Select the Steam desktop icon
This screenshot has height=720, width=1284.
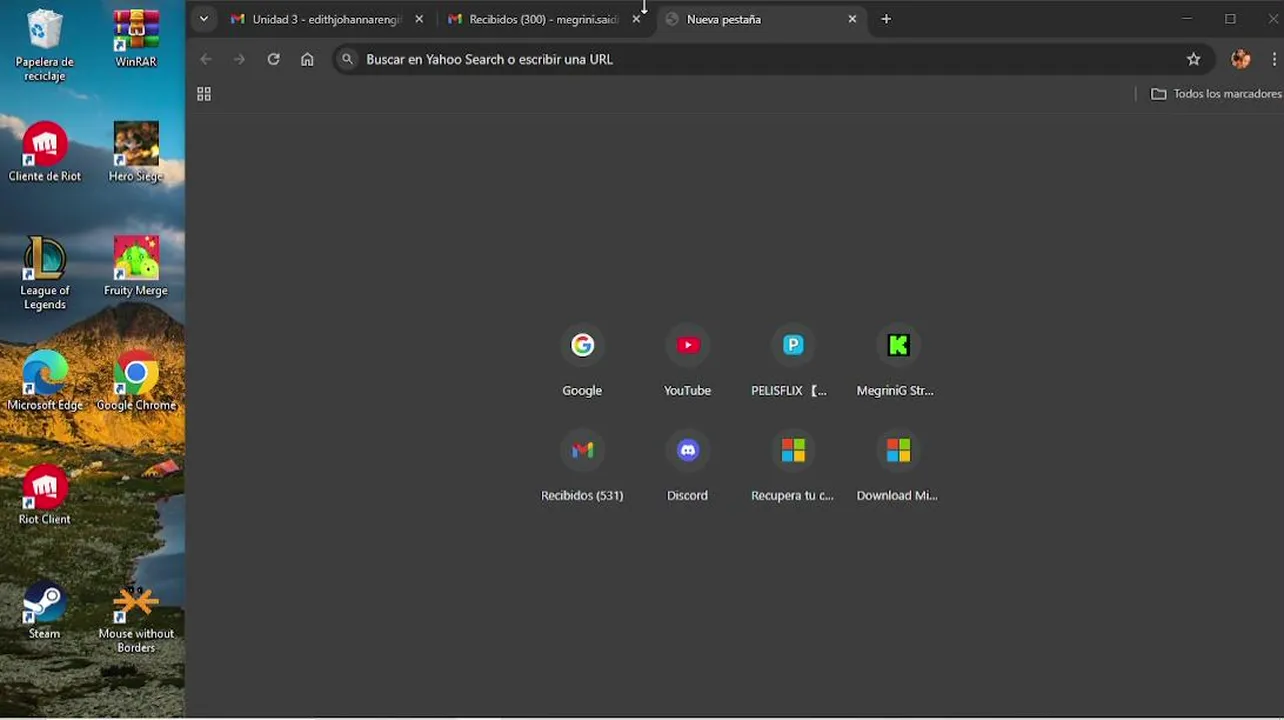click(44, 610)
